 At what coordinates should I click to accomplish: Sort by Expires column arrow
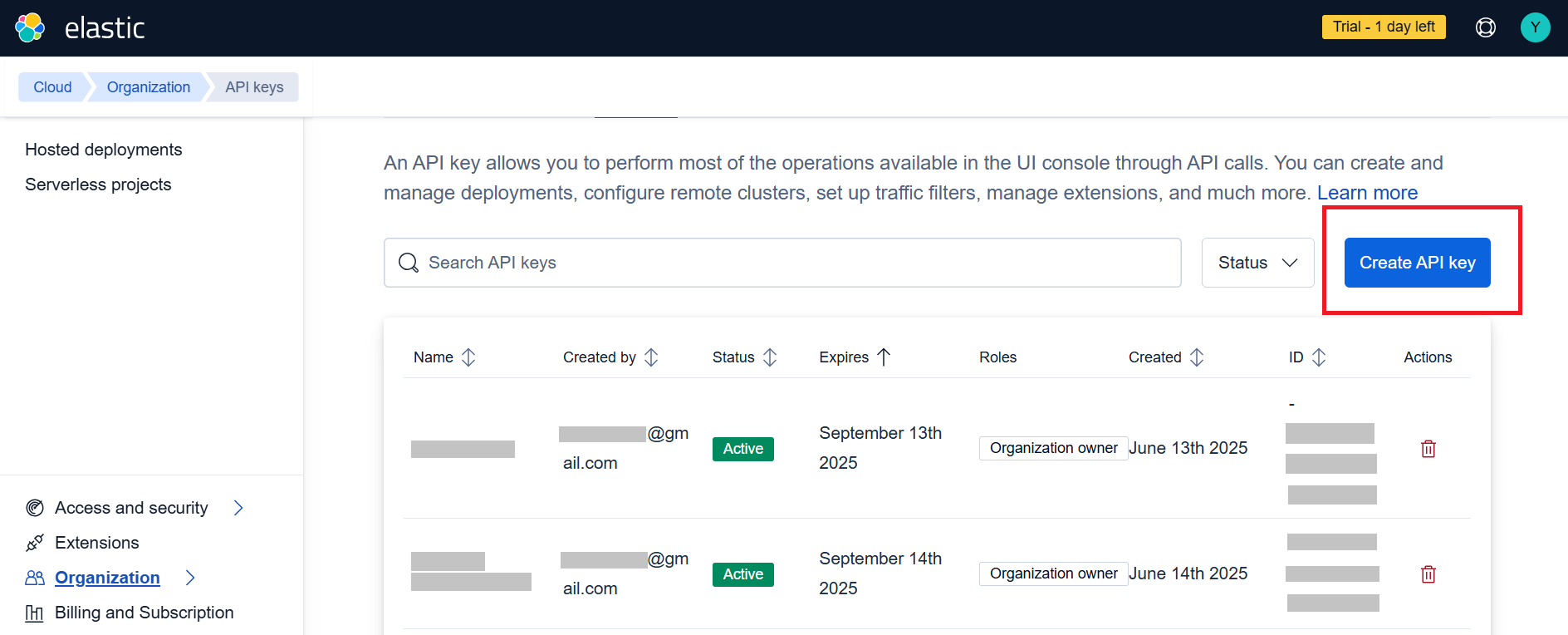coord(884,357)
